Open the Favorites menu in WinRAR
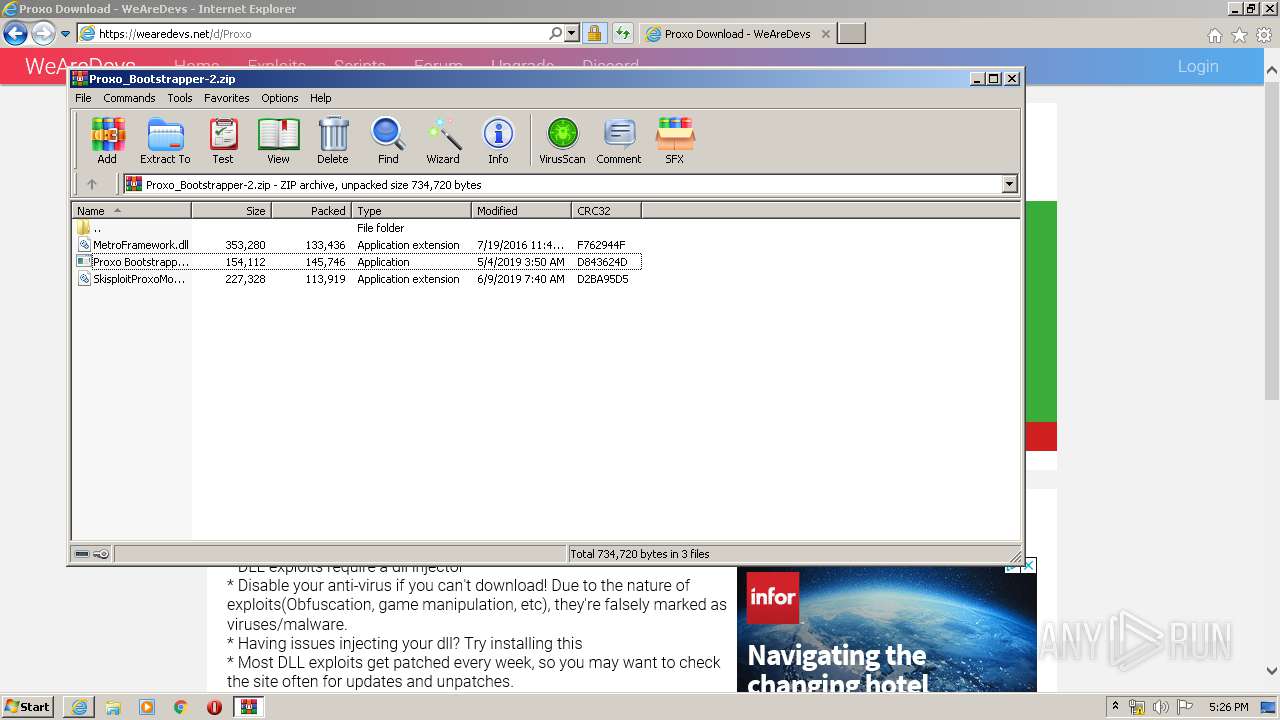Screen dimensions: 1280x720 [x=227, y=98]
